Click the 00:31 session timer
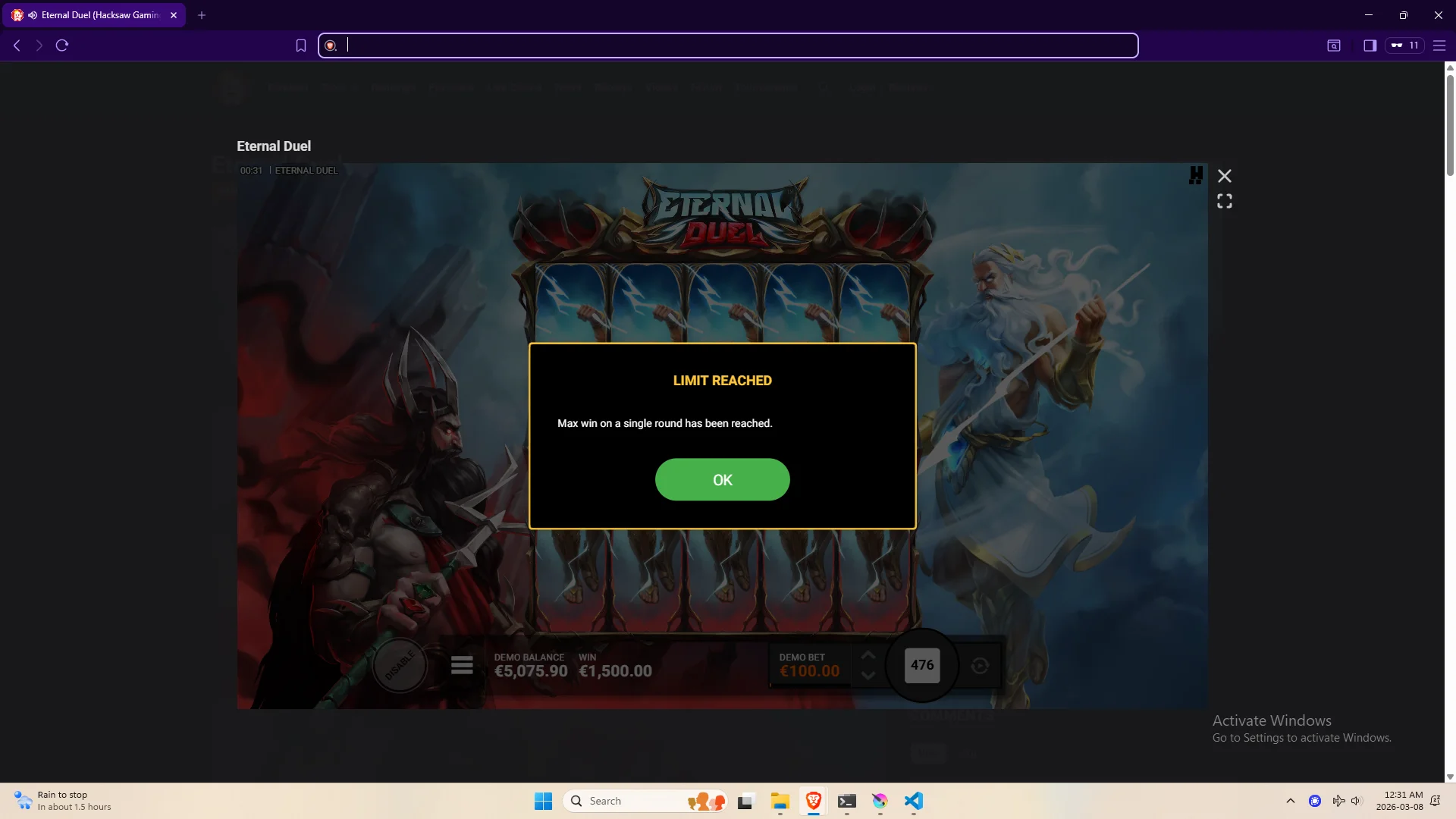This screenshot has height=819, width=1456. point(251,171)
